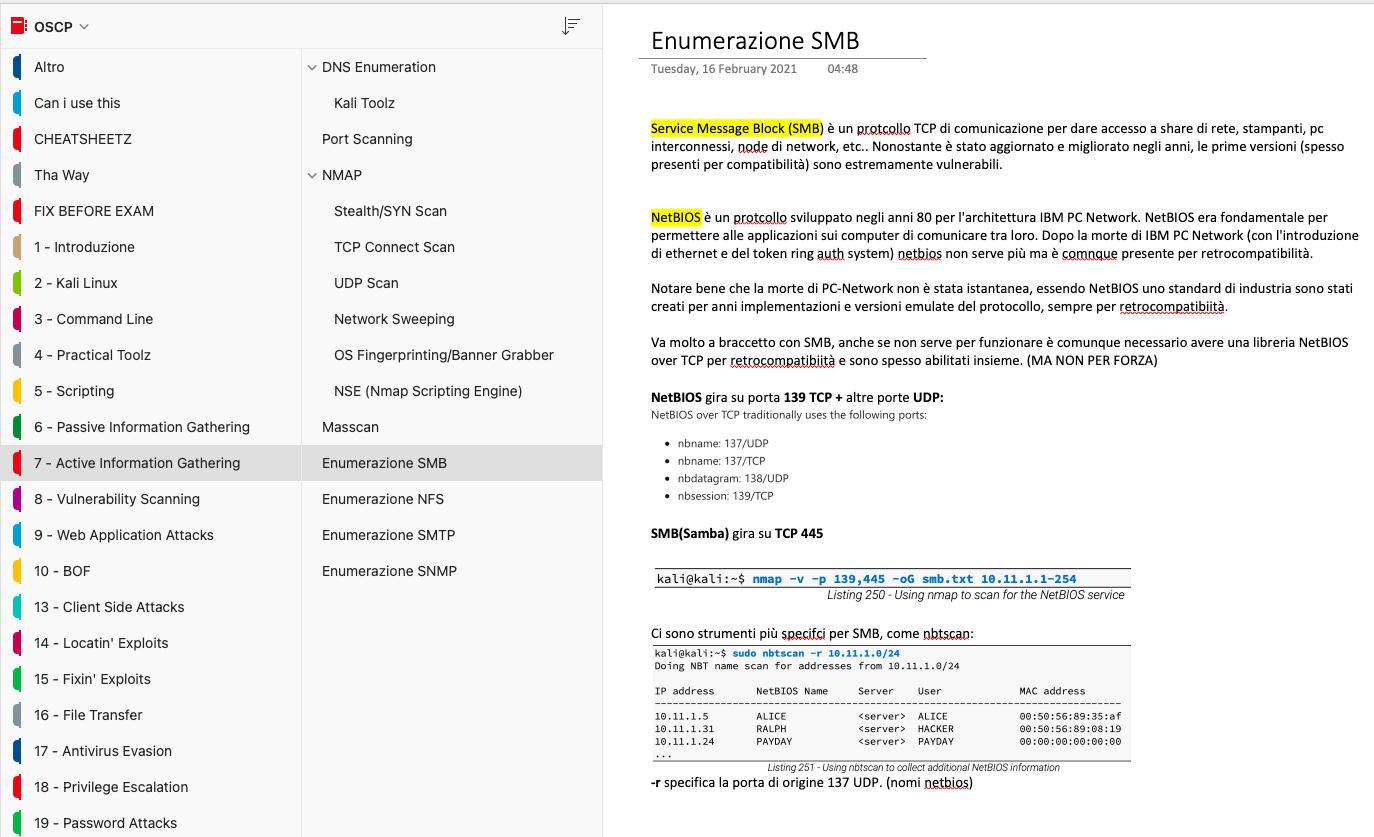Viewport: 1374px width, 837px height.
Task: Click the nbsession: 139/TCP bullet
Action: [x=725, y=496]
